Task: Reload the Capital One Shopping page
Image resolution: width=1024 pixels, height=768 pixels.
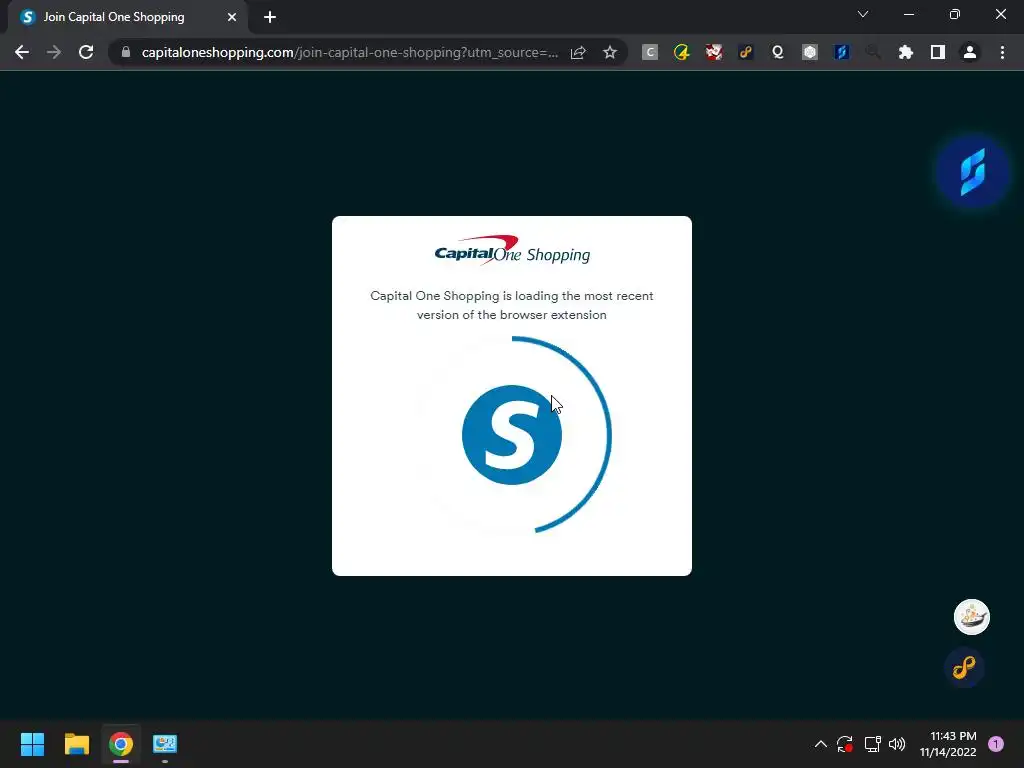Action: click(x=86, y=52)
